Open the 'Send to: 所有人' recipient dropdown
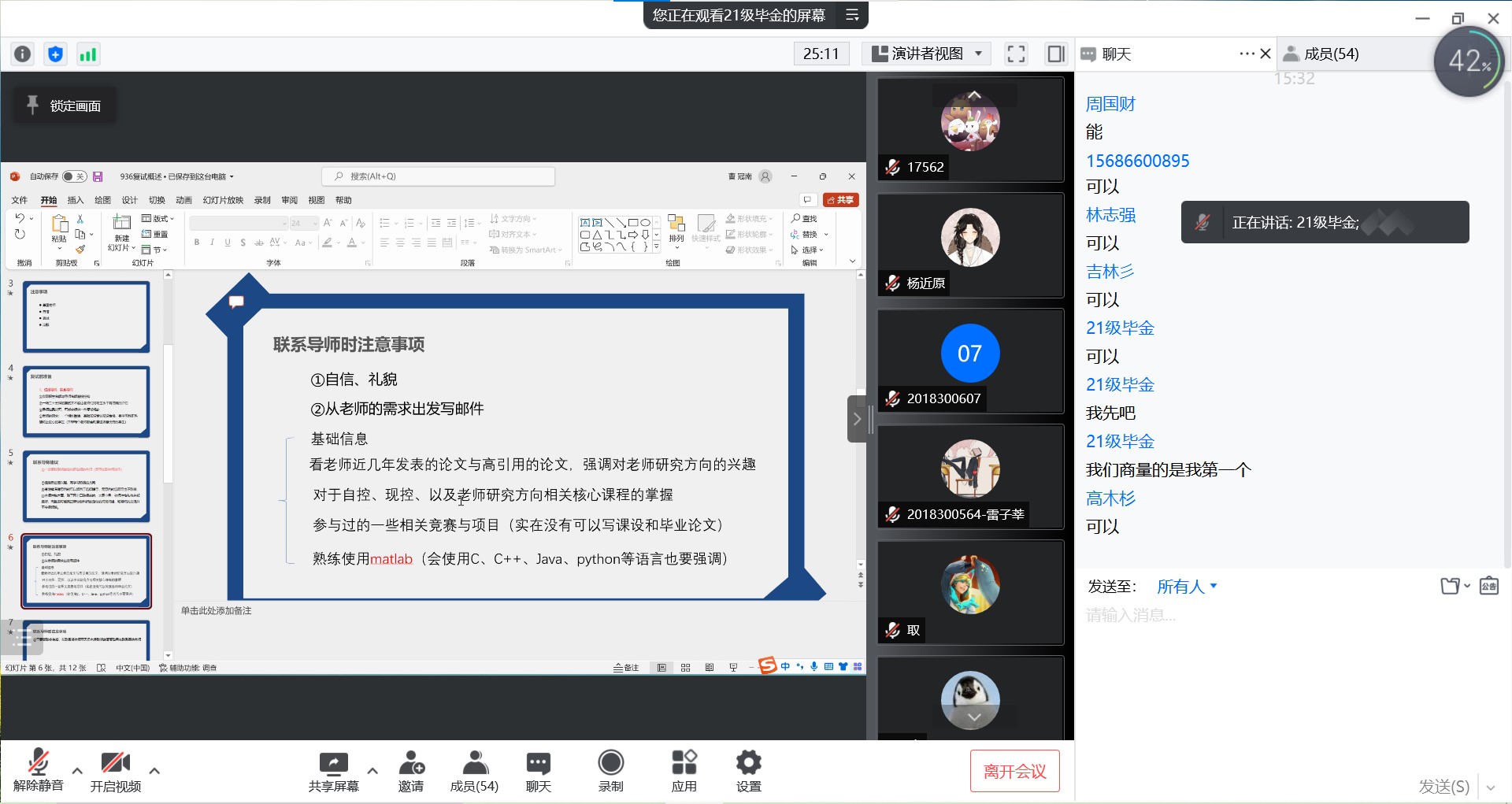Viewport: 1512px width, 804px height. coord(1186,587)
